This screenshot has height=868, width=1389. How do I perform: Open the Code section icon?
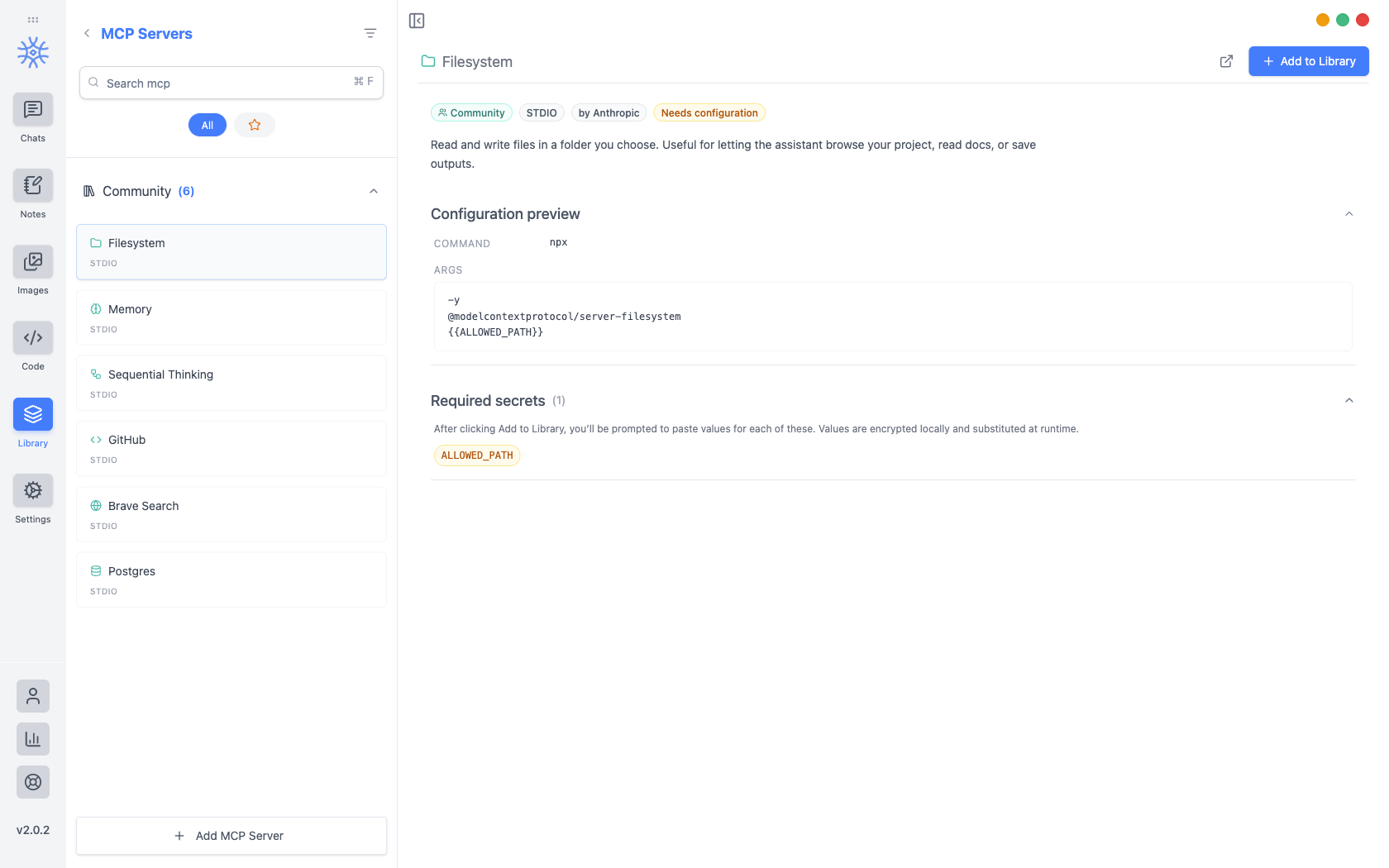[33, 337]
